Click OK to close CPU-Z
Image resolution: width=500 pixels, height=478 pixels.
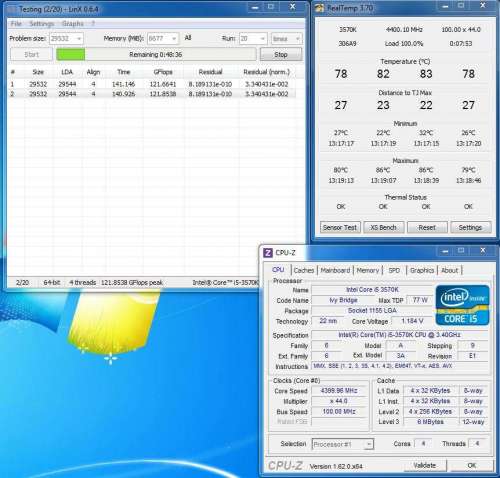pos(472,465)
